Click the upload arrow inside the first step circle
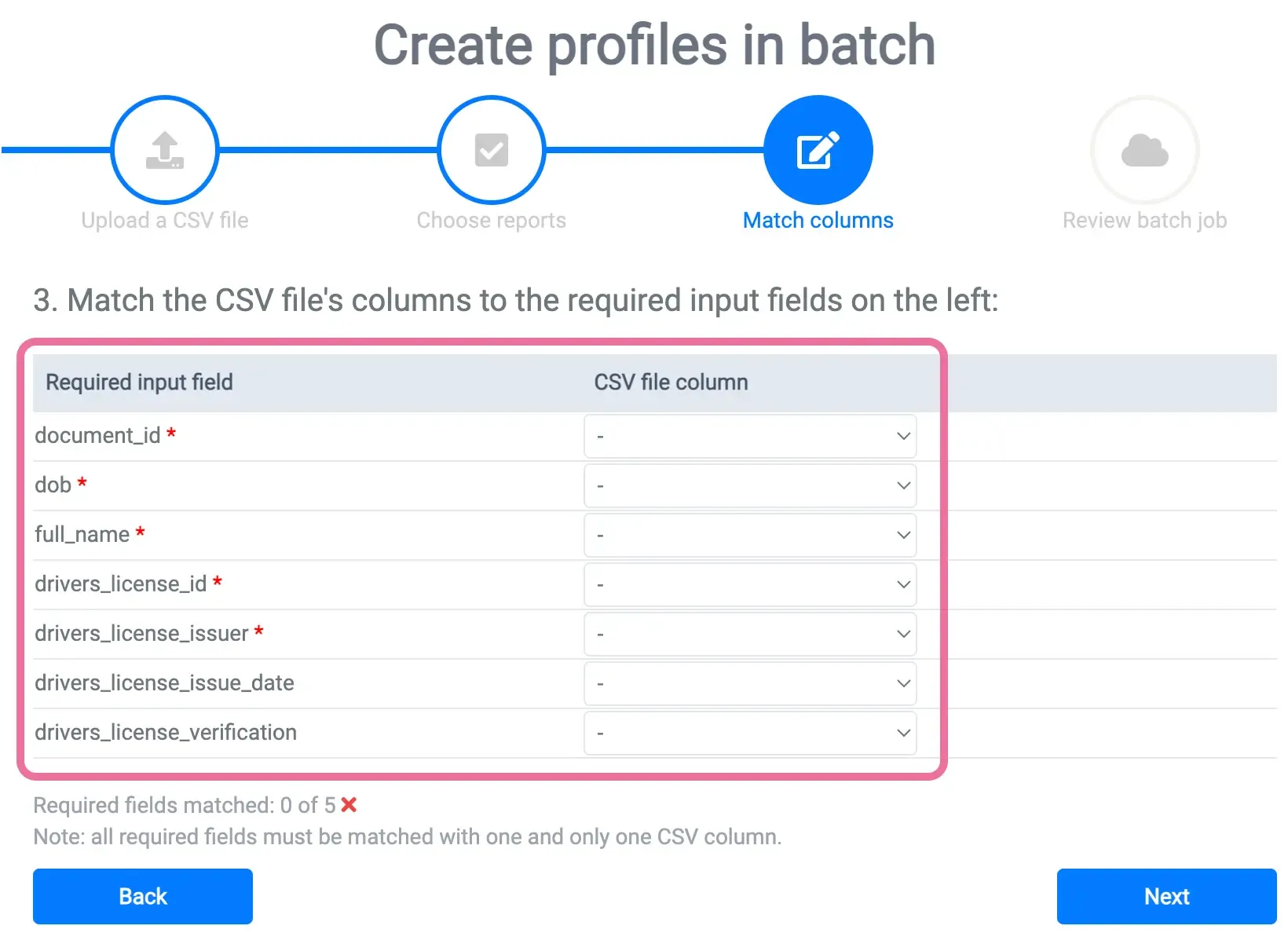The height and width of the screenshot is (933, 1288). click(x=164, y=149)
